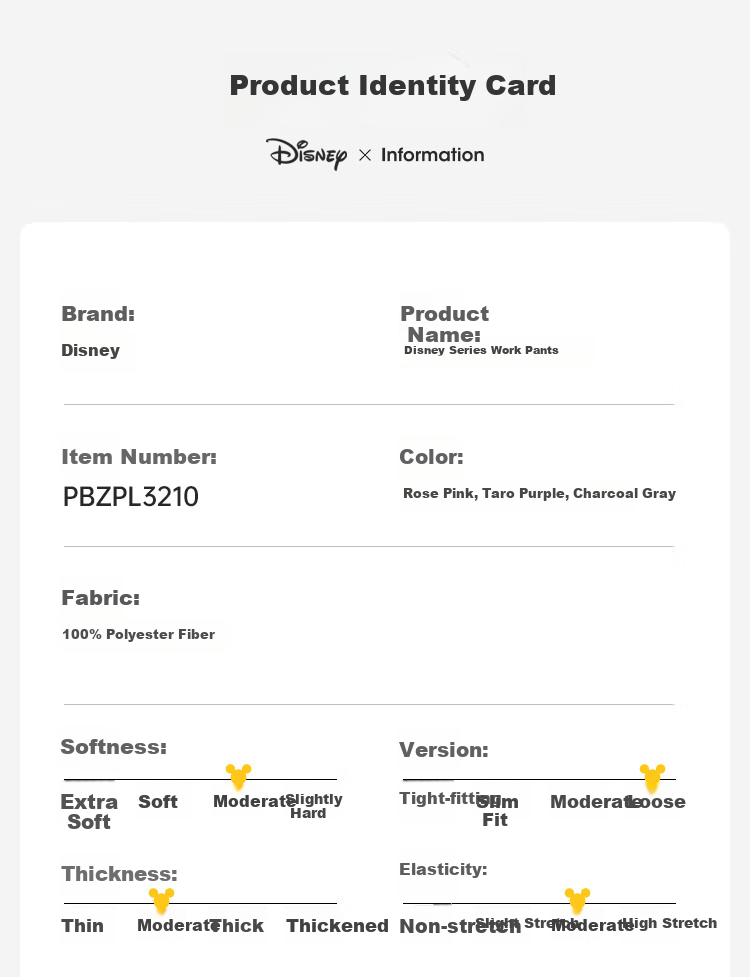Viewport: 750px width, 977px height.
Task: Click the Mickey marker on Elasticity scale
Action: (577, 901)
